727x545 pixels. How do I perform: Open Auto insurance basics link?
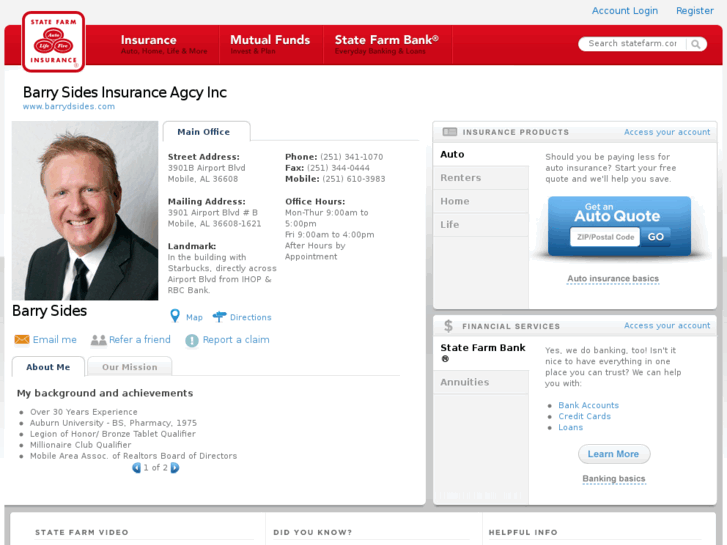[613, 279]
